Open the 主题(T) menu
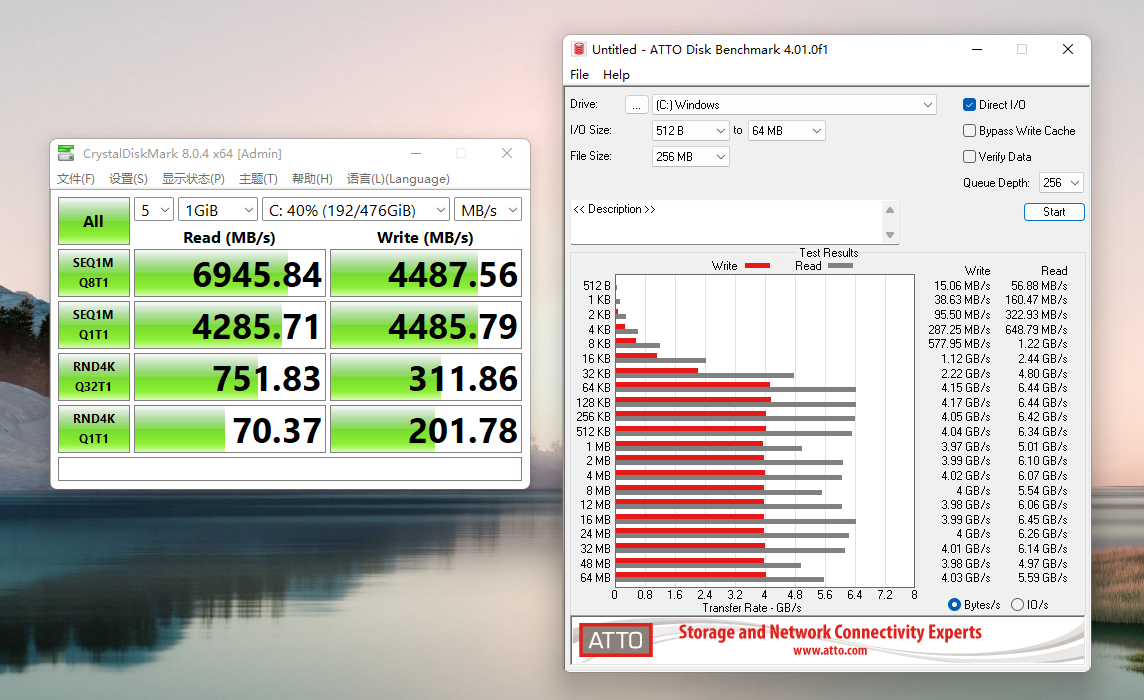The image size is (1144, 700). 258,179
